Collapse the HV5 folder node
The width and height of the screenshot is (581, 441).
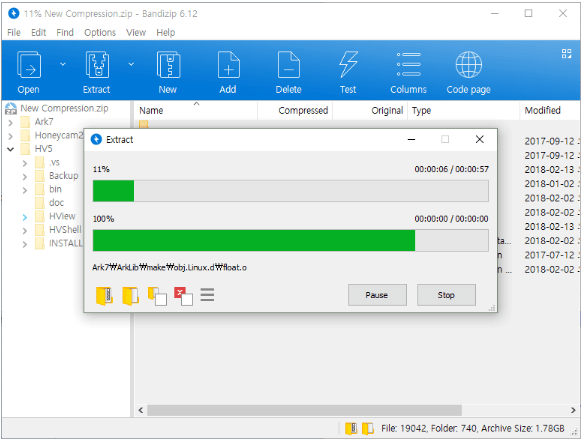click(10, 149)
